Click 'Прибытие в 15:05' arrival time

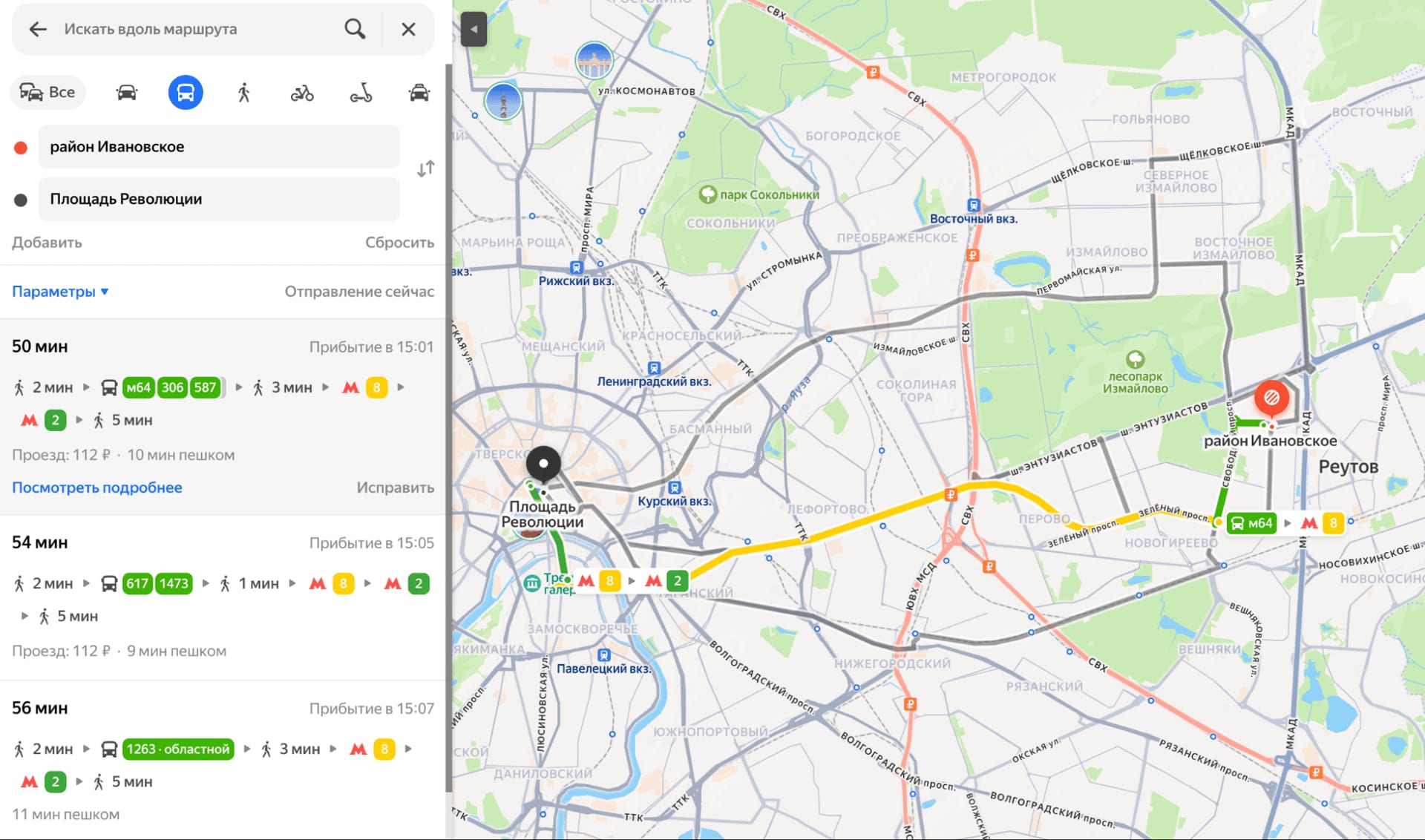click(371, 542)
